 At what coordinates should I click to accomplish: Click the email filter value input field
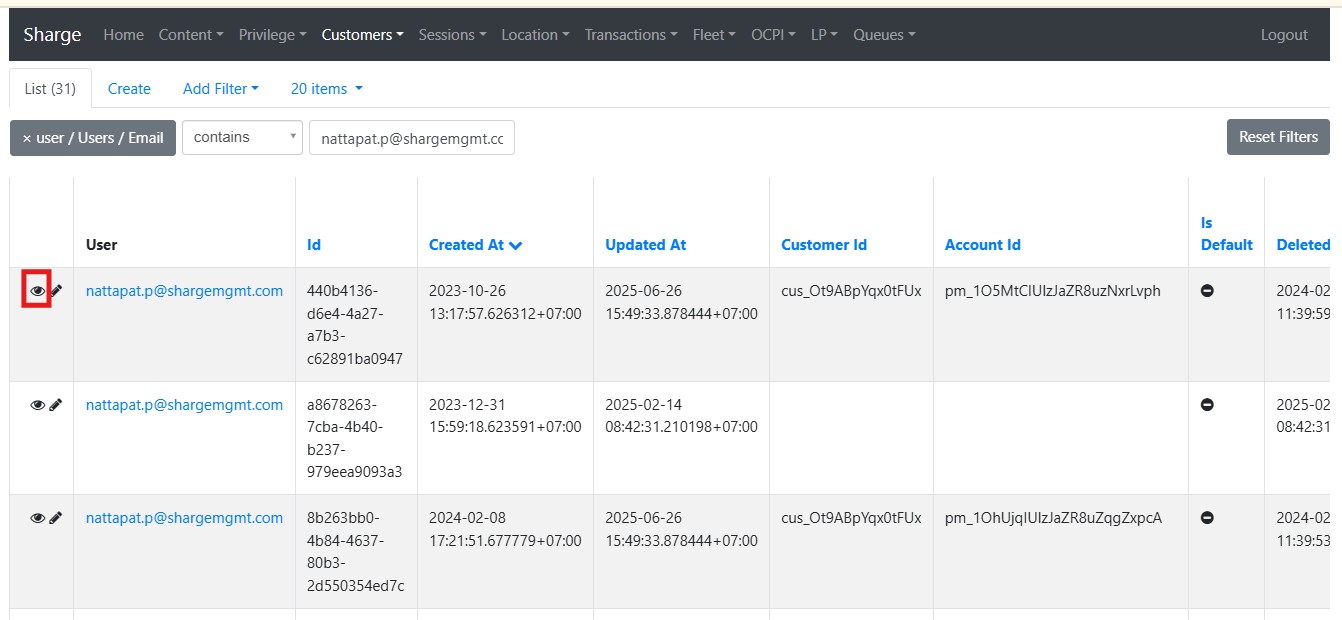pyautogui.click(x=412, y=139)
